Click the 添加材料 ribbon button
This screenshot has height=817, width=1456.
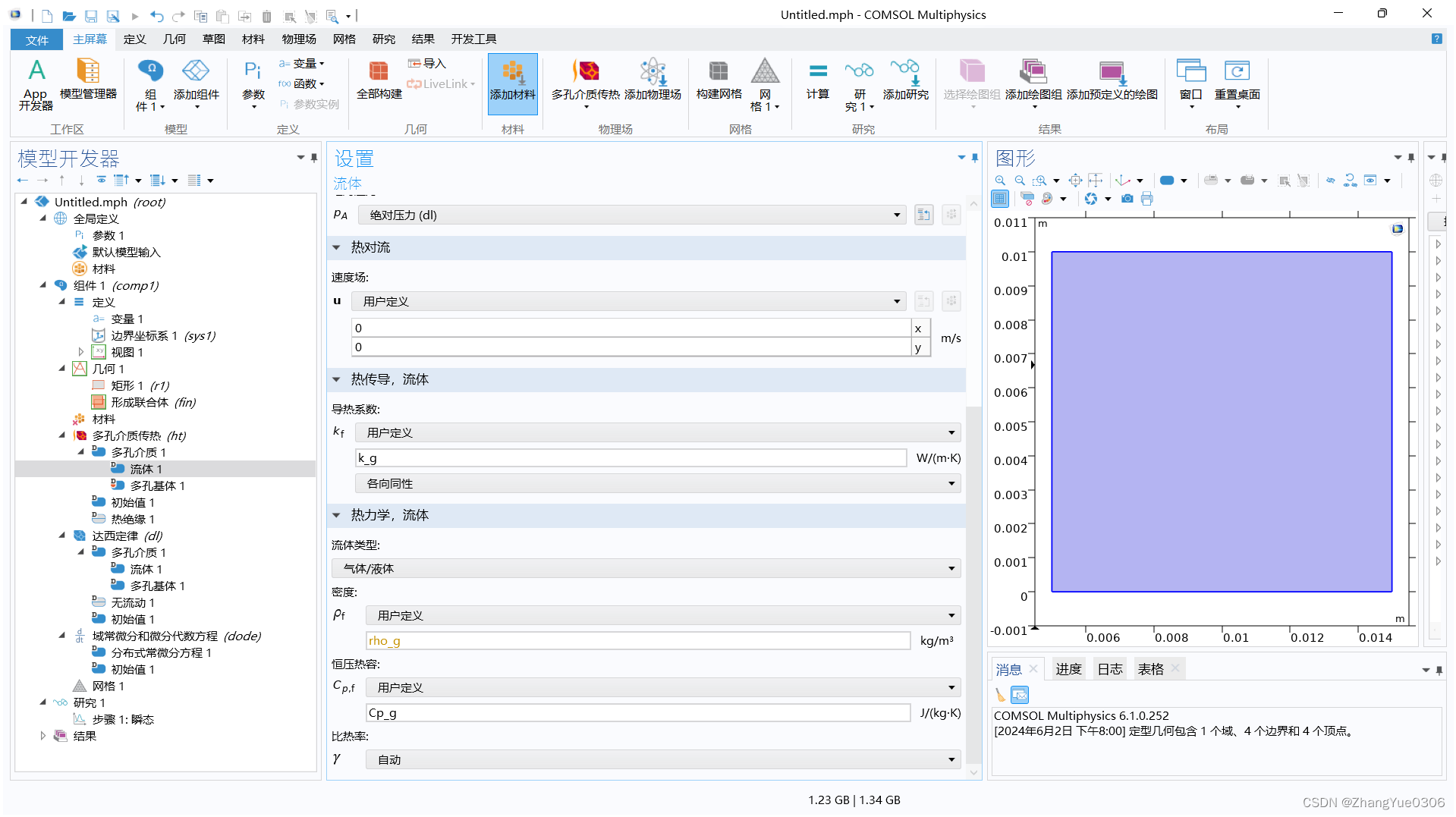click(x=512, y=83)
